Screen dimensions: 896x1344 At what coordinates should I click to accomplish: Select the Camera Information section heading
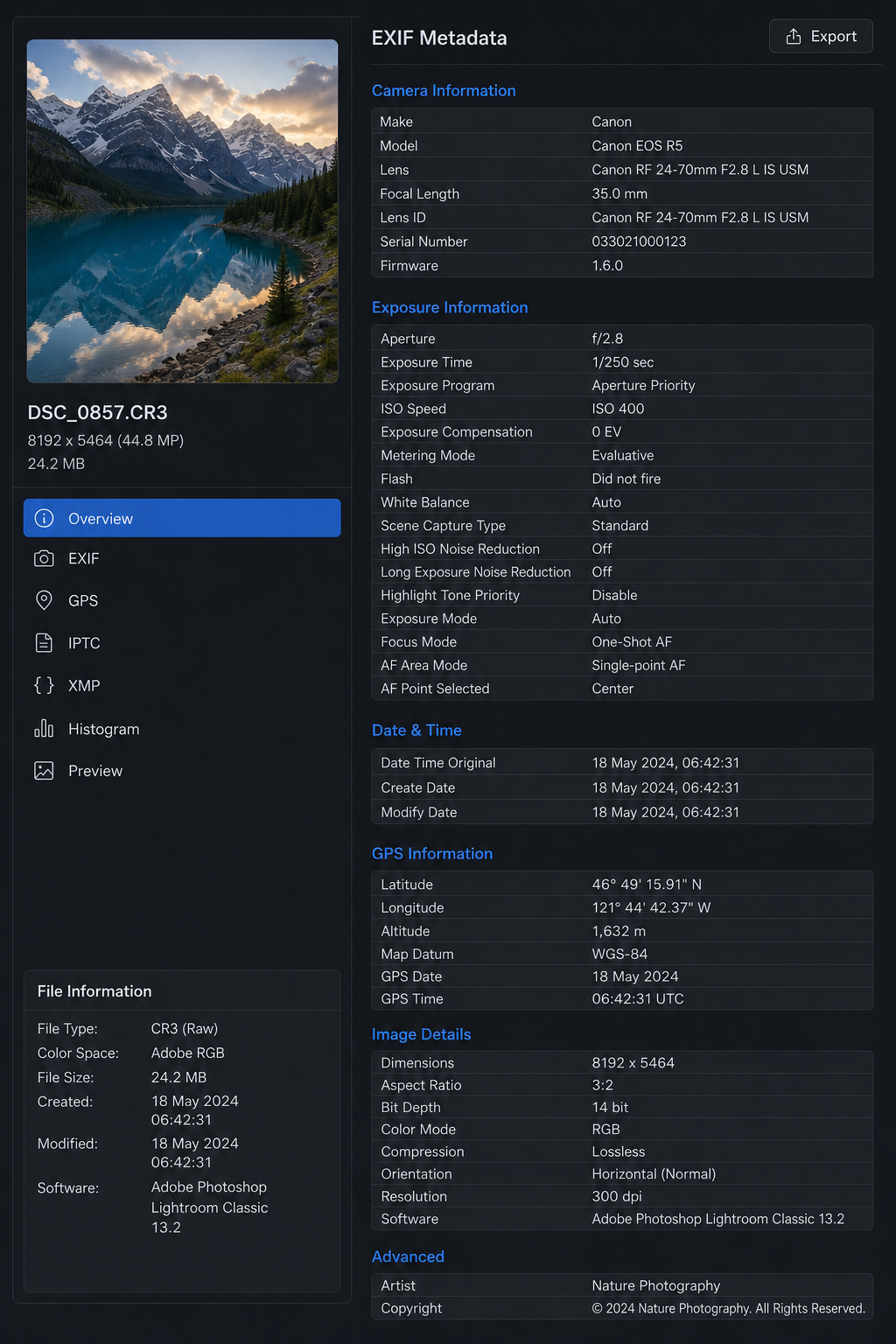pos(444,90)
